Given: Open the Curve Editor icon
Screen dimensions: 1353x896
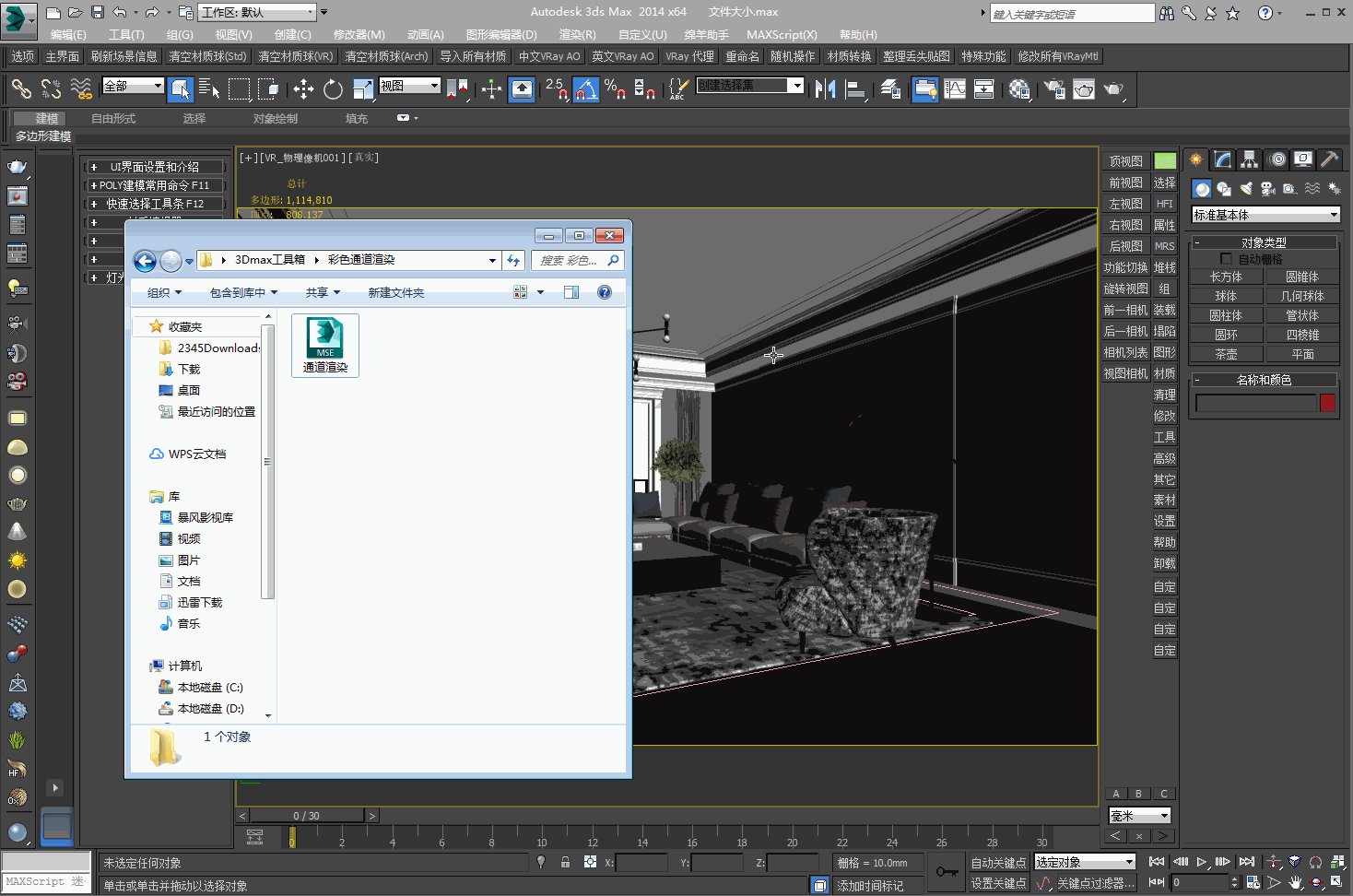Looking at the screenshot, I should 955,88.
